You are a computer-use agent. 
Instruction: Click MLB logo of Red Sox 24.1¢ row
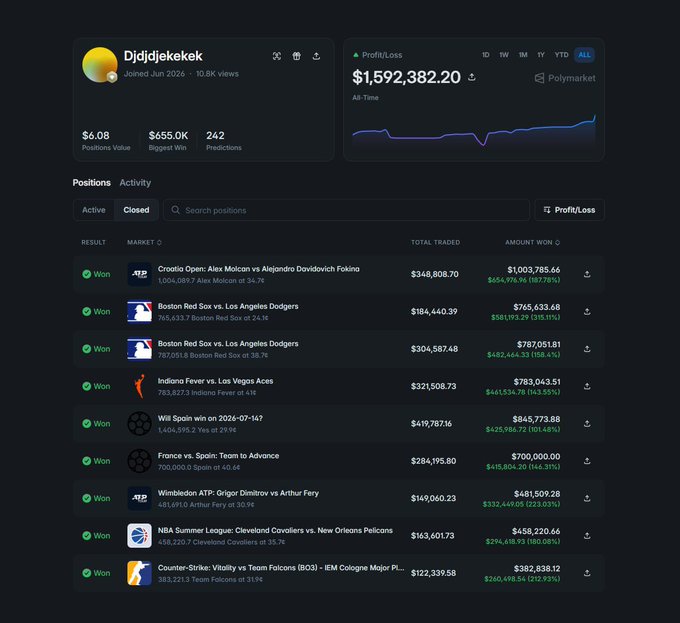tap(139, 311)
